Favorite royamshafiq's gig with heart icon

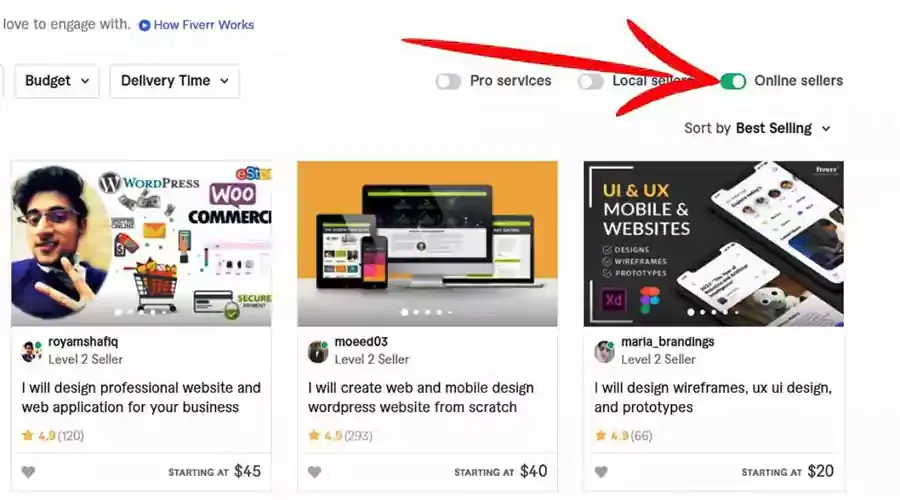tap(28, 472)
